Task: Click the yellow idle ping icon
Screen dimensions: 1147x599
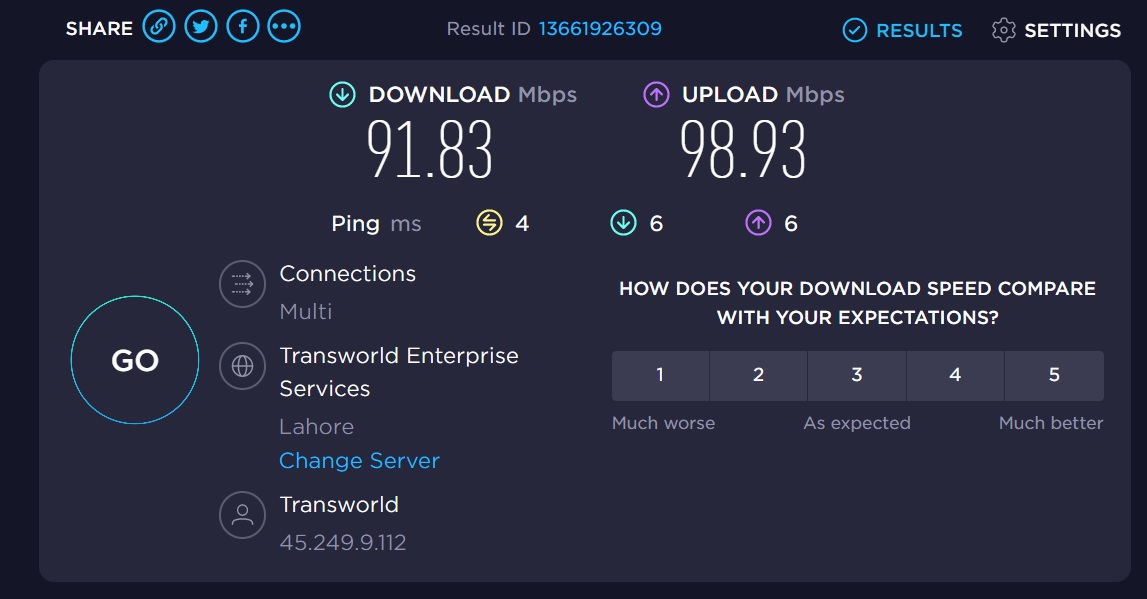Action: [x=489, y=222]
